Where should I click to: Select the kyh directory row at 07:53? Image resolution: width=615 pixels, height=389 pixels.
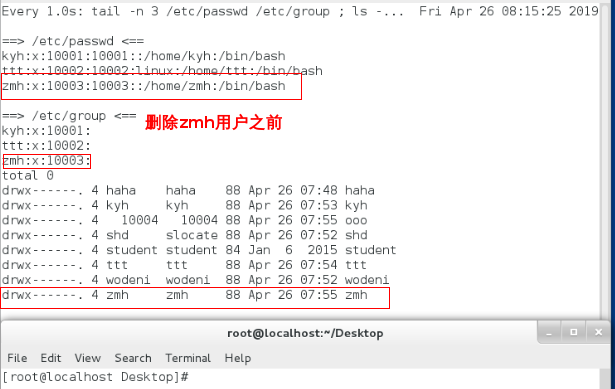tap(184, 205)
